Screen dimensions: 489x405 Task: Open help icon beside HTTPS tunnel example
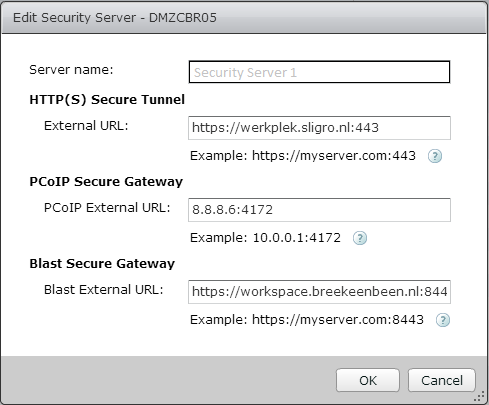pyautogui.click(x=435, y=156)
